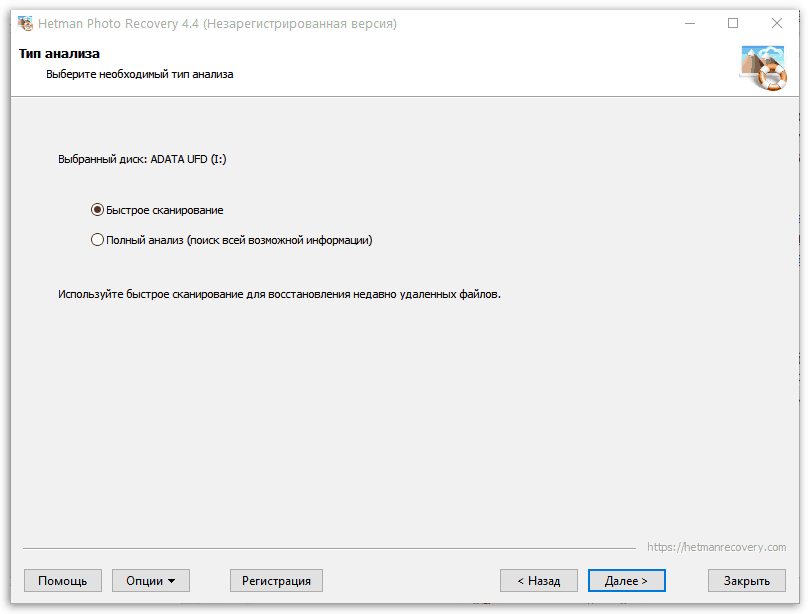Close the window using the title bar X
810x614 pixels.
(777, 23)
